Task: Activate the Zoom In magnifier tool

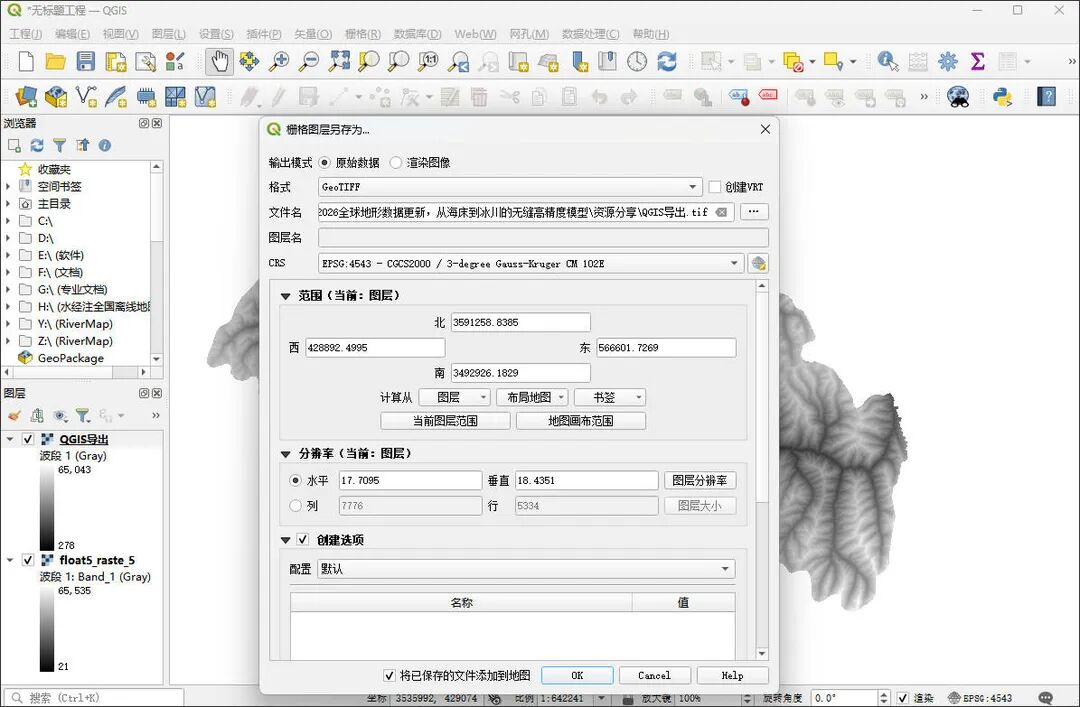Action: pos(279,61)
